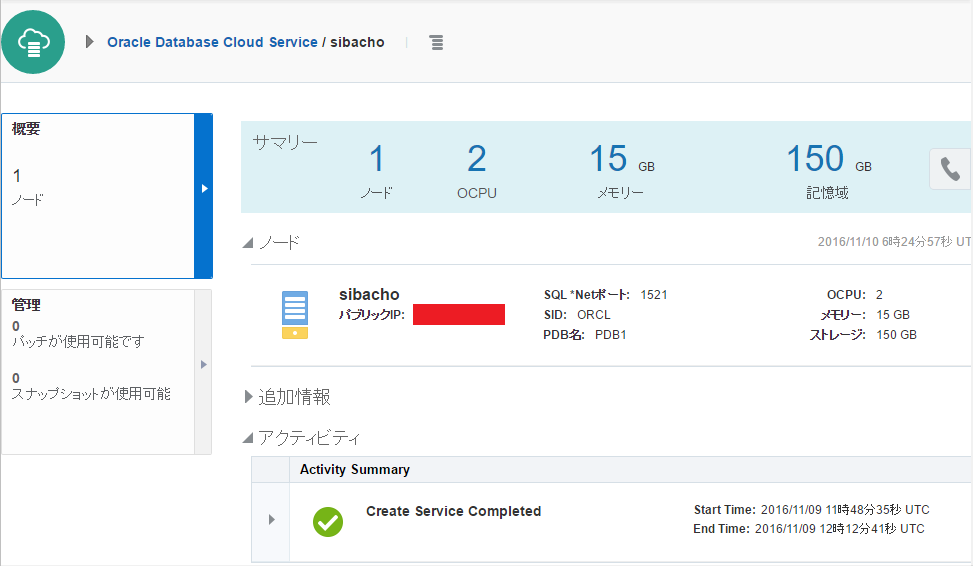The height and width of the screenshot is (566, 973).
Task: Click the blue arrow on the 概要 tile
Action: pyautogui.click(x=203, y=189)
